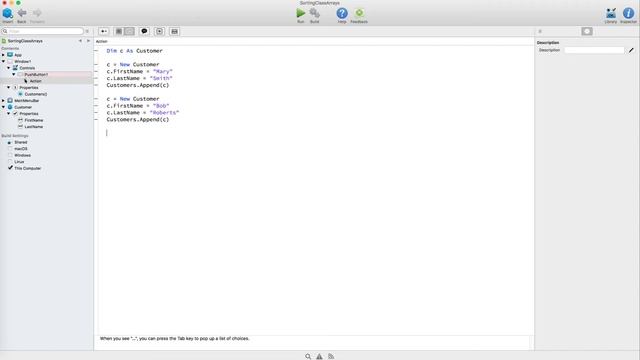This screenshot has width=640, height=360.
Task: Select the Customers() property
Action: point(36,94)
